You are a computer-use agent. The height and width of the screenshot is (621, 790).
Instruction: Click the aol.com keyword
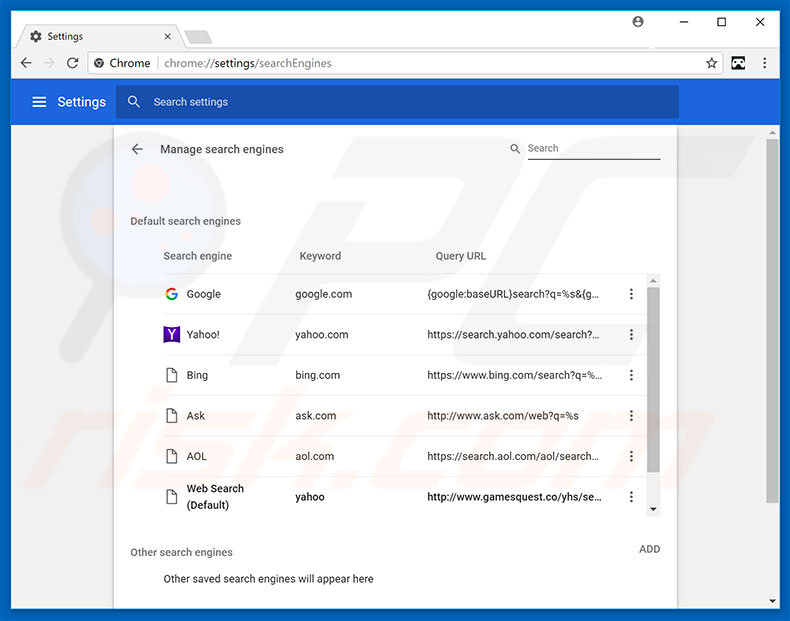[x=314, y=456]
